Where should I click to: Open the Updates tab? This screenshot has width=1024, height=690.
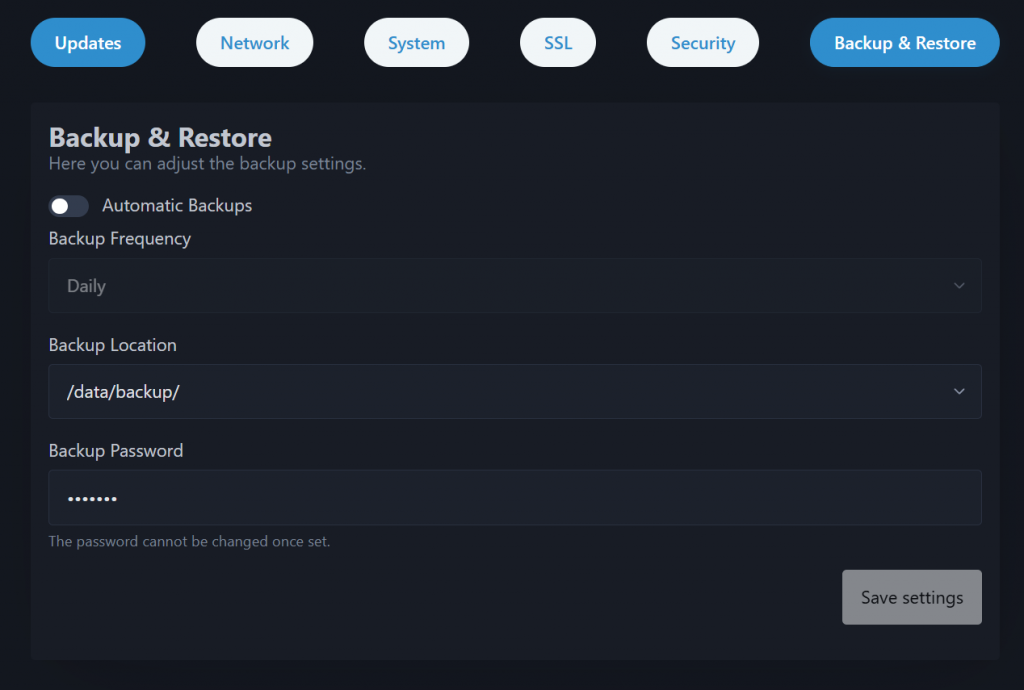(x=88, y=43)
